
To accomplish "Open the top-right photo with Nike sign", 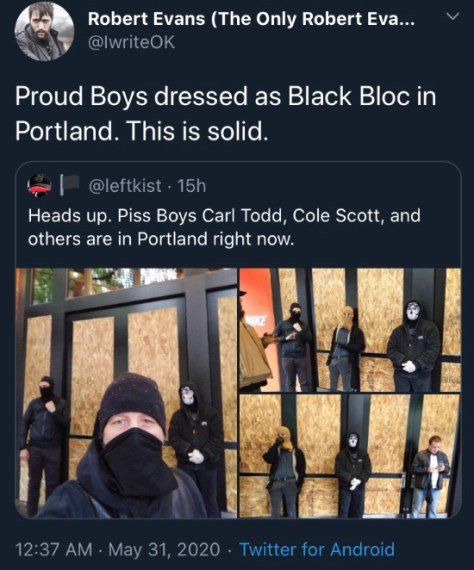I will (350, 330).
